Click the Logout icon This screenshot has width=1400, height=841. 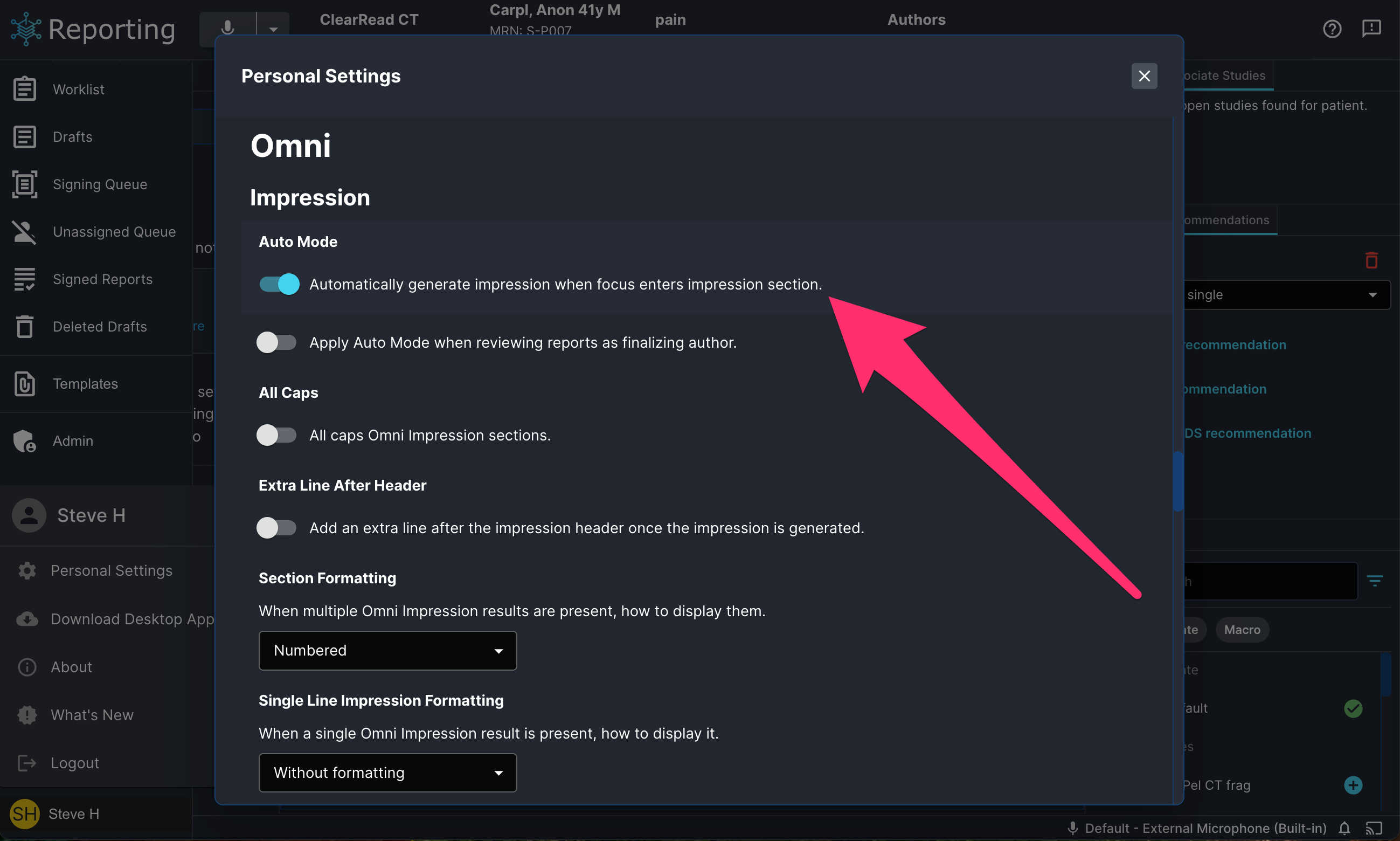click(x=26, y=763)
